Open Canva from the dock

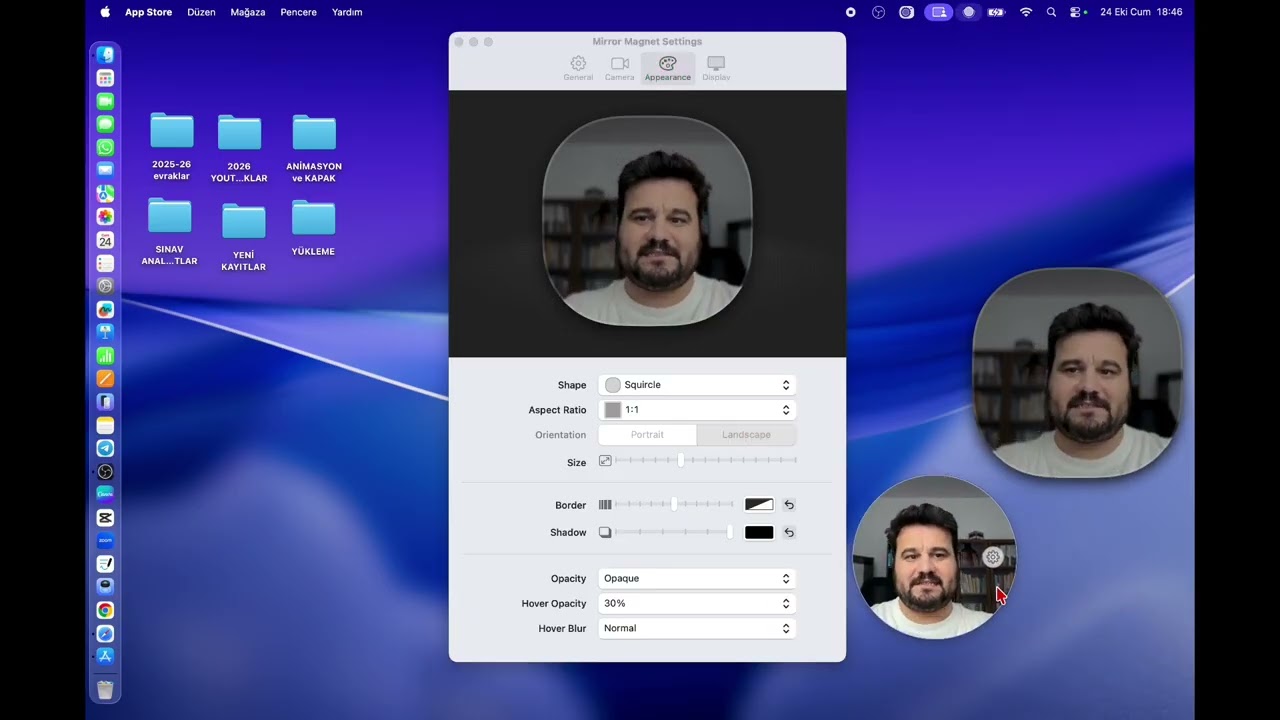tap(105, 494)
